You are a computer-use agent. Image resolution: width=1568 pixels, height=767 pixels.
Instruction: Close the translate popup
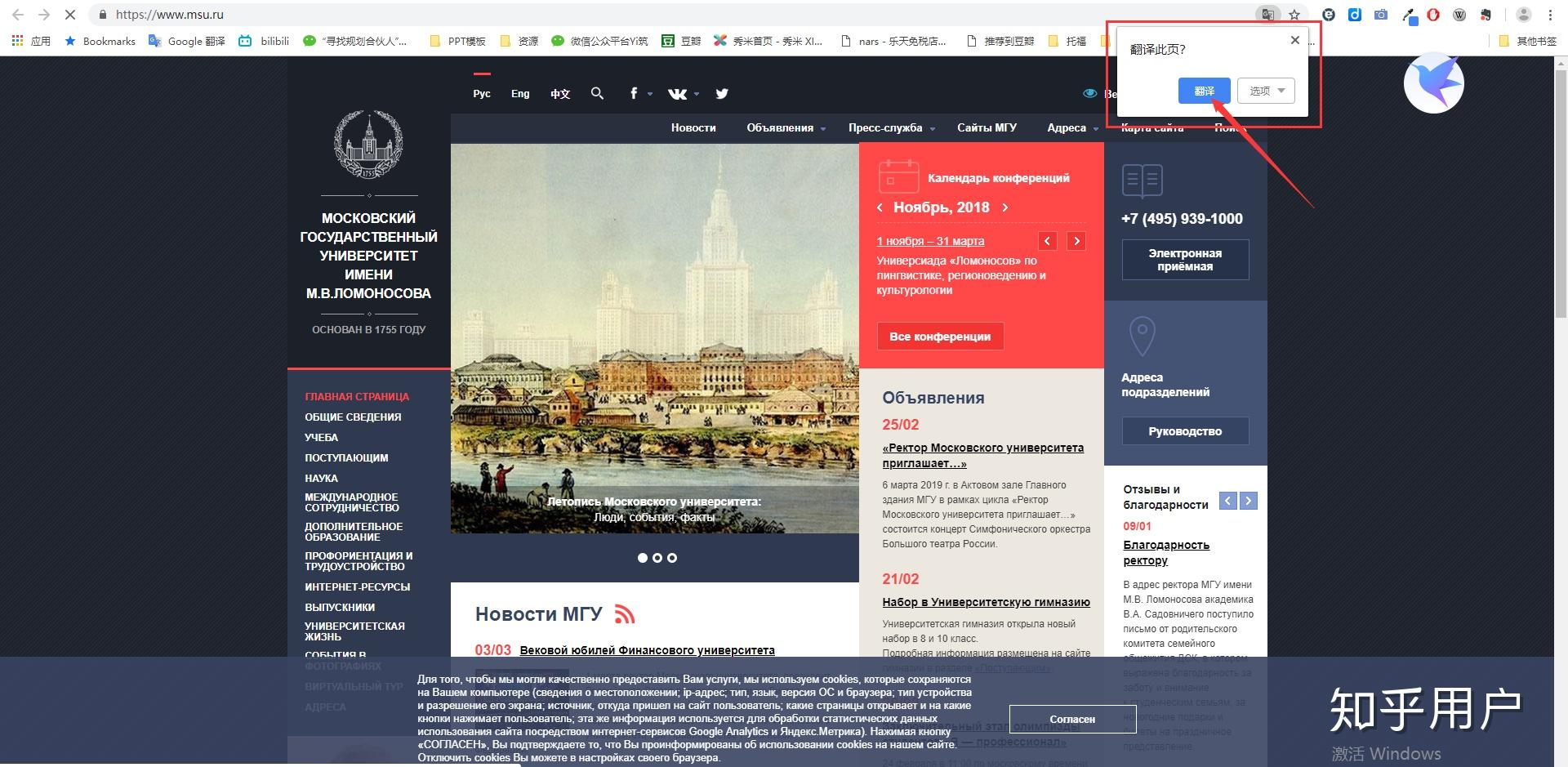1294,40
